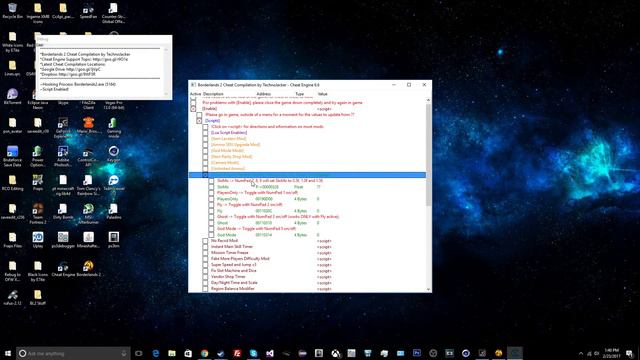Enable the Super Speed and Jump x3 checkbox
640x360 pixels.
tap(205, 265)
